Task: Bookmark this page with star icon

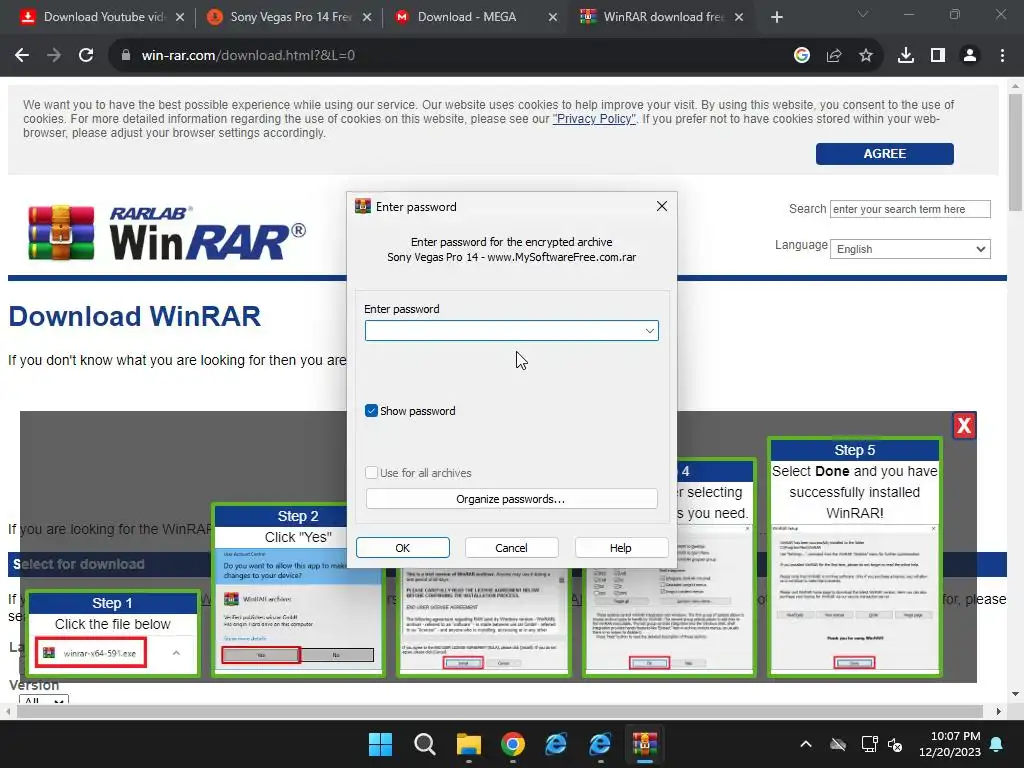Action: click(x=866, y=56)
